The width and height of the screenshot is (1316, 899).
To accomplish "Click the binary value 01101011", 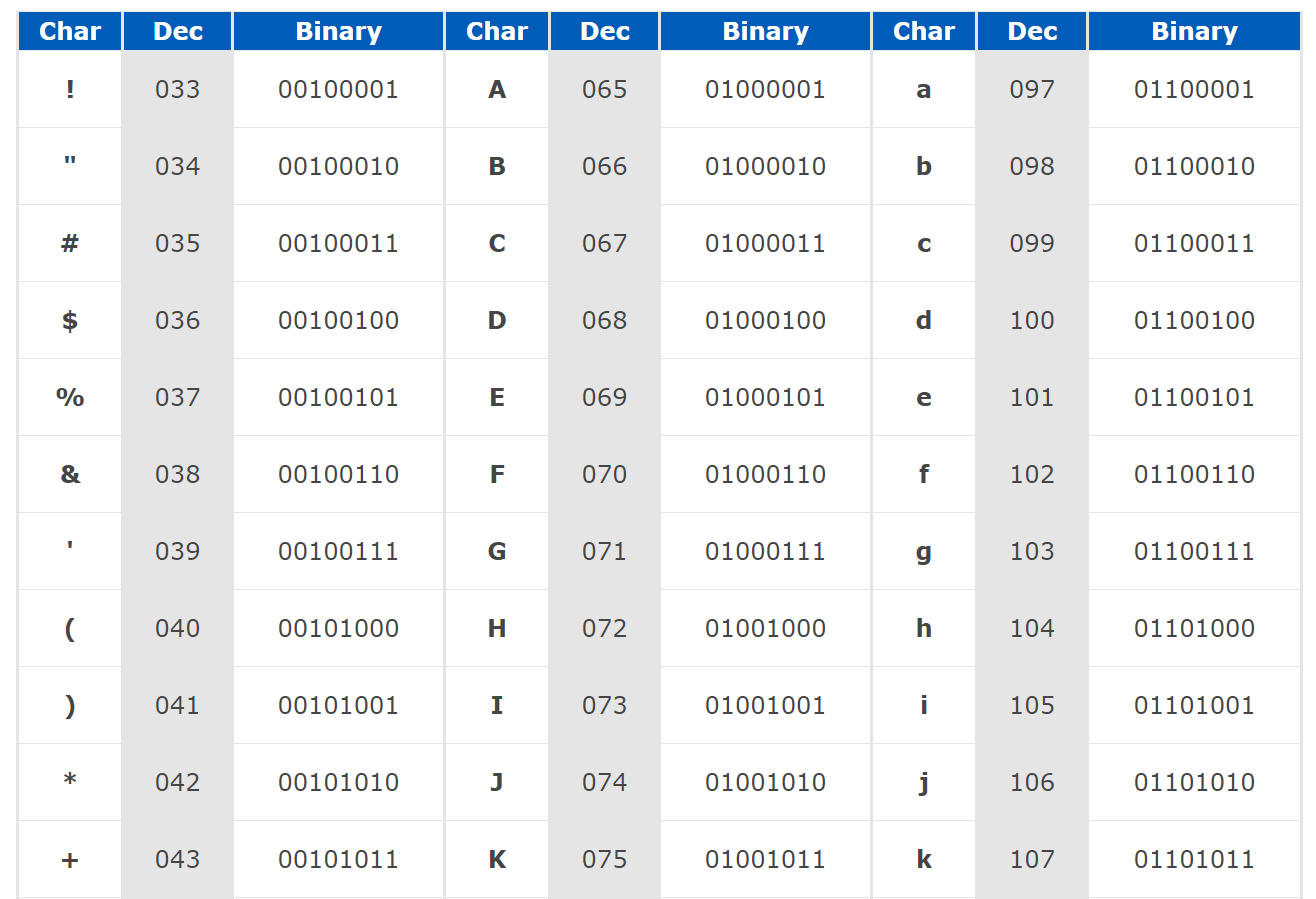I will click(x=1193, y=860).
